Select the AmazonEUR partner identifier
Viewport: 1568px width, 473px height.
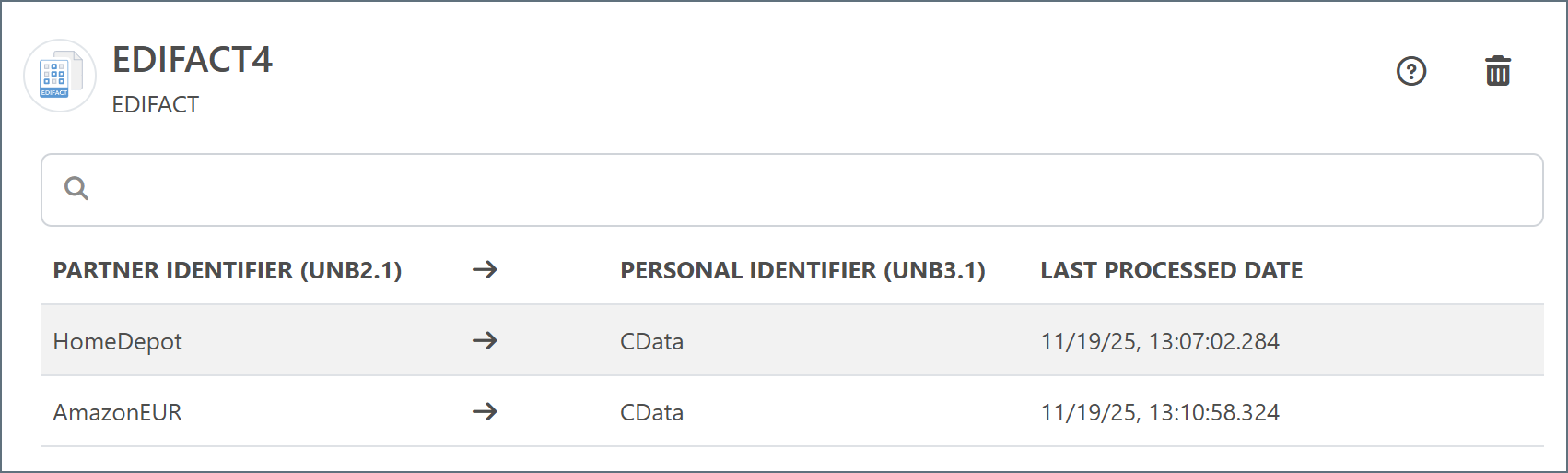click(118, 412)
